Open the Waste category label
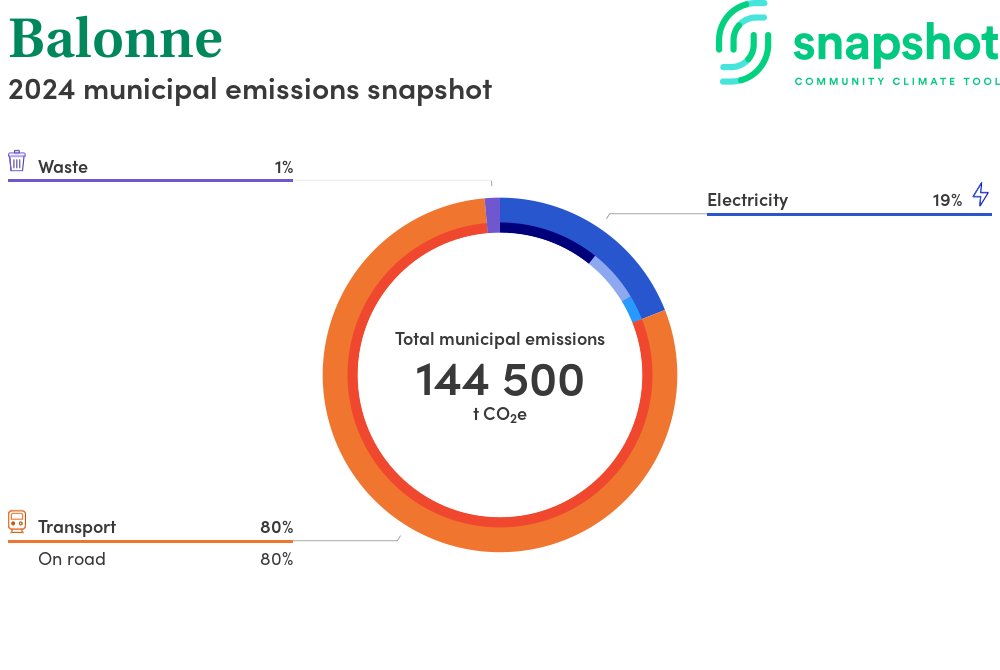Screen dimensions: 1000x670 point(63,167)
